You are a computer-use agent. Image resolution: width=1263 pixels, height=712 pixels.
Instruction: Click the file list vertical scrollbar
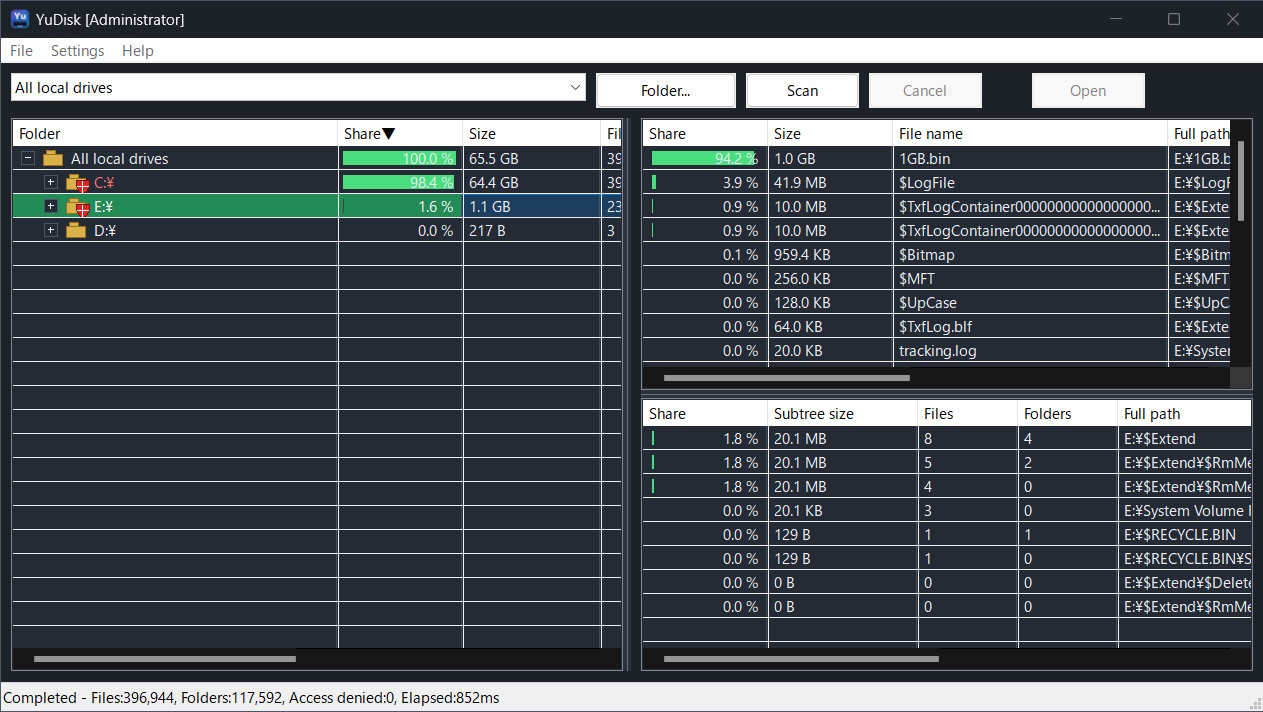click(x=1241, y=181)
